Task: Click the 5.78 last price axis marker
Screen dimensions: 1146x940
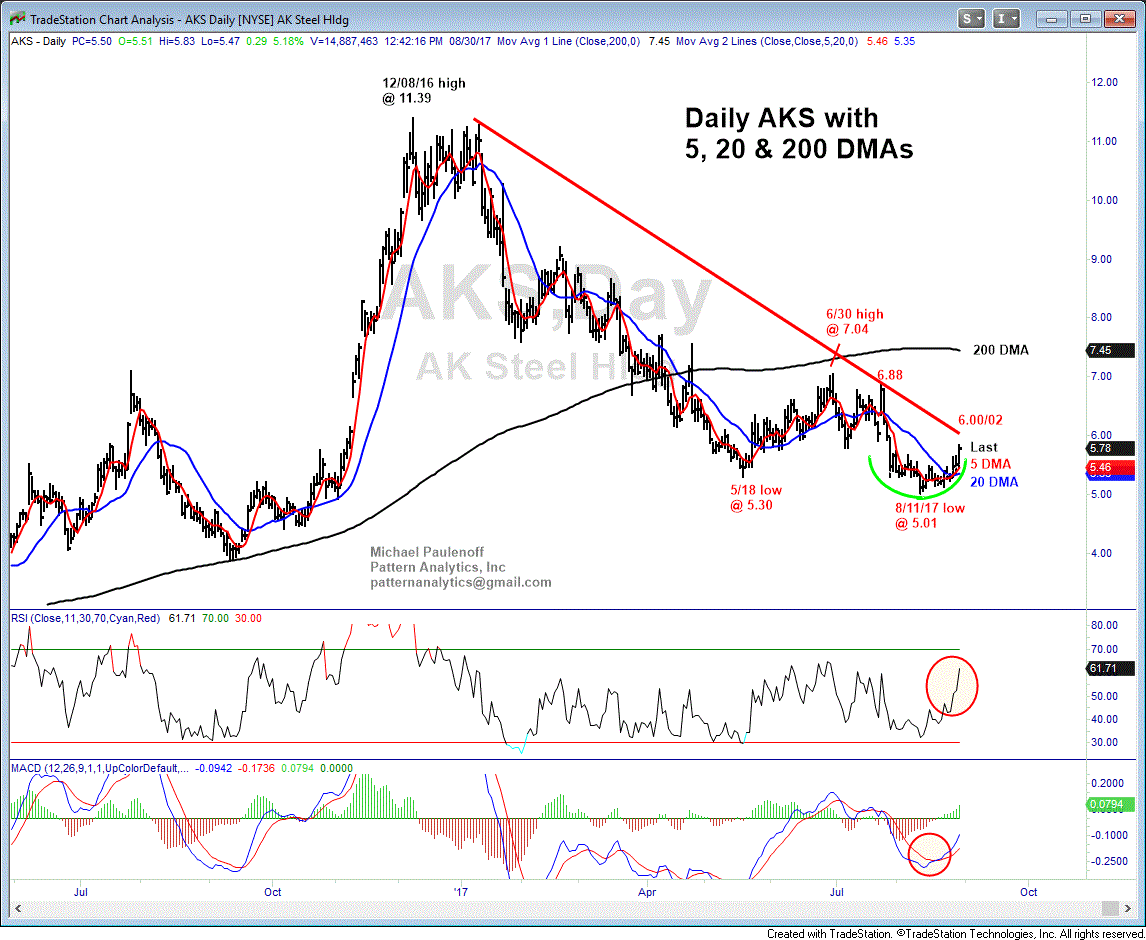Action: tap(1111, 448)
